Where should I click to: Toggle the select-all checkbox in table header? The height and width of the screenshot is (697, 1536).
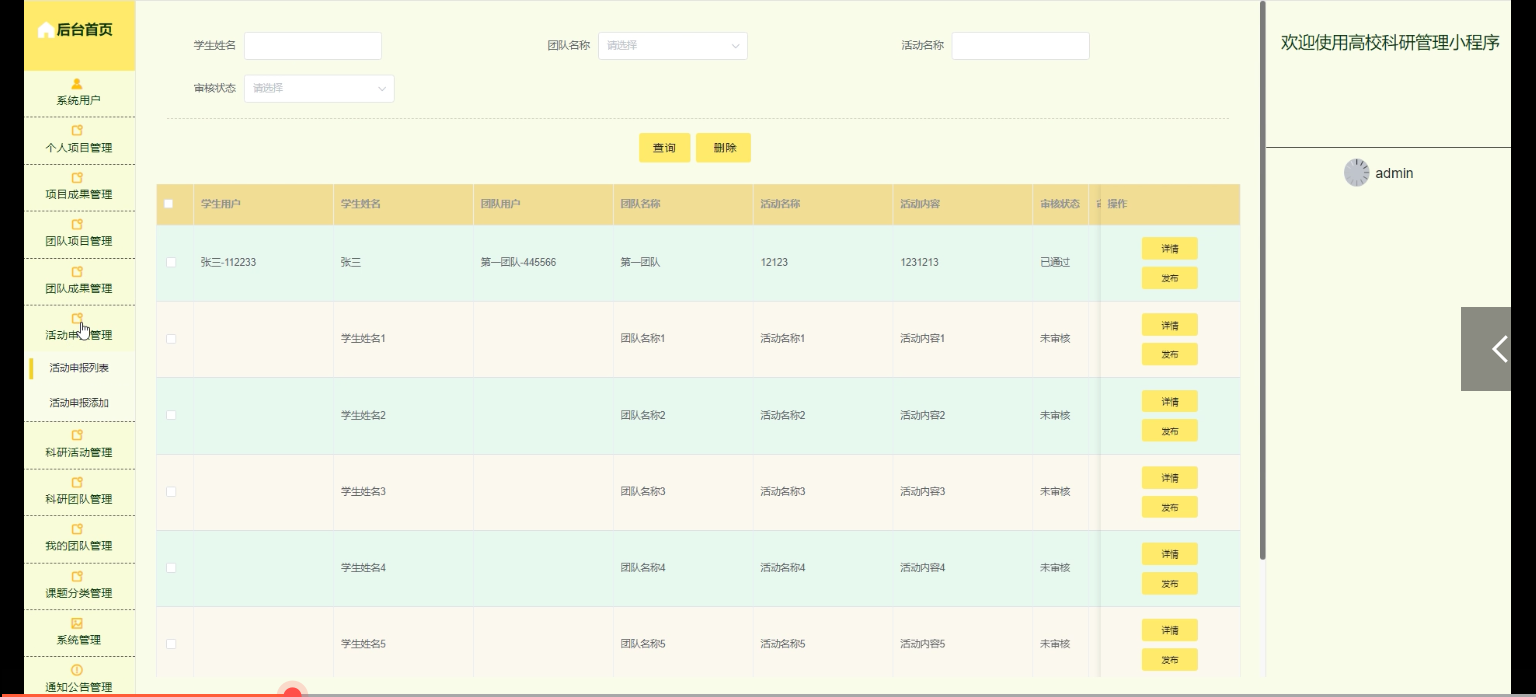[x=169, y=204]
